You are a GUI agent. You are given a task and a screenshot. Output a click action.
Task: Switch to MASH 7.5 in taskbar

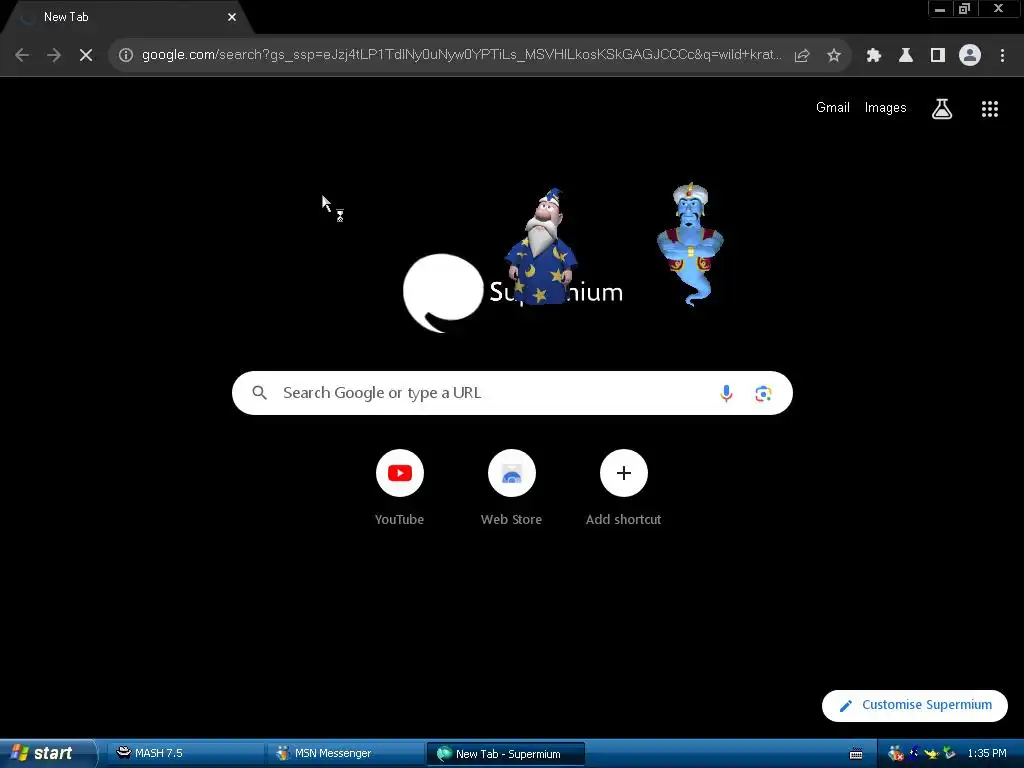[x=184, y=753]
